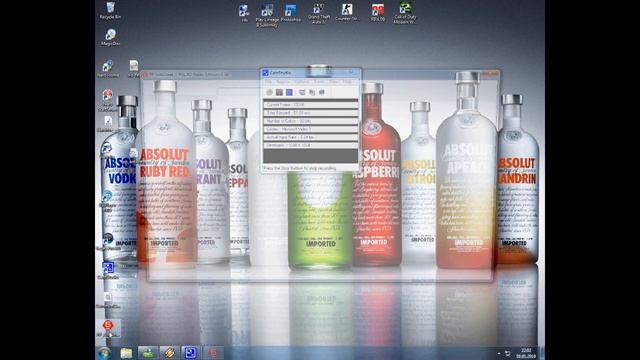Click the red application taskbar button
This screenshot has height=360, width=640.
pyautogui.click(x=213, y=353)
